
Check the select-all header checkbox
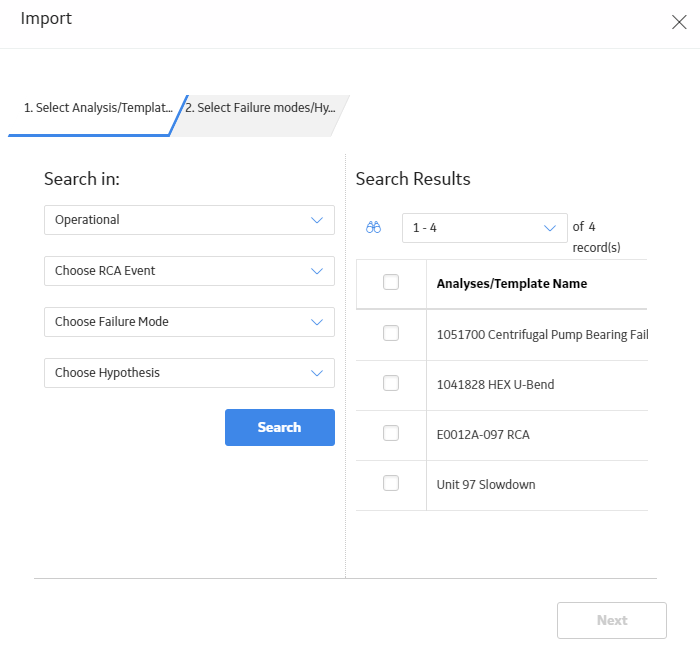[391, 282]
